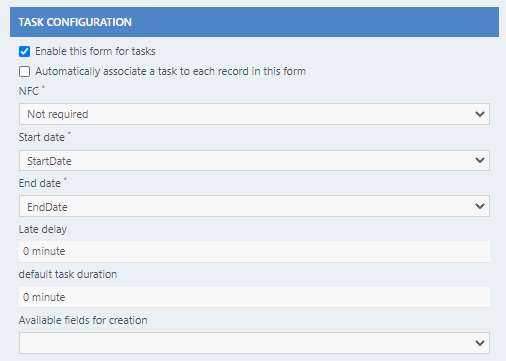Open the End date 'EndDate' dropdown
506x361 pixels.
click(254, 206)
